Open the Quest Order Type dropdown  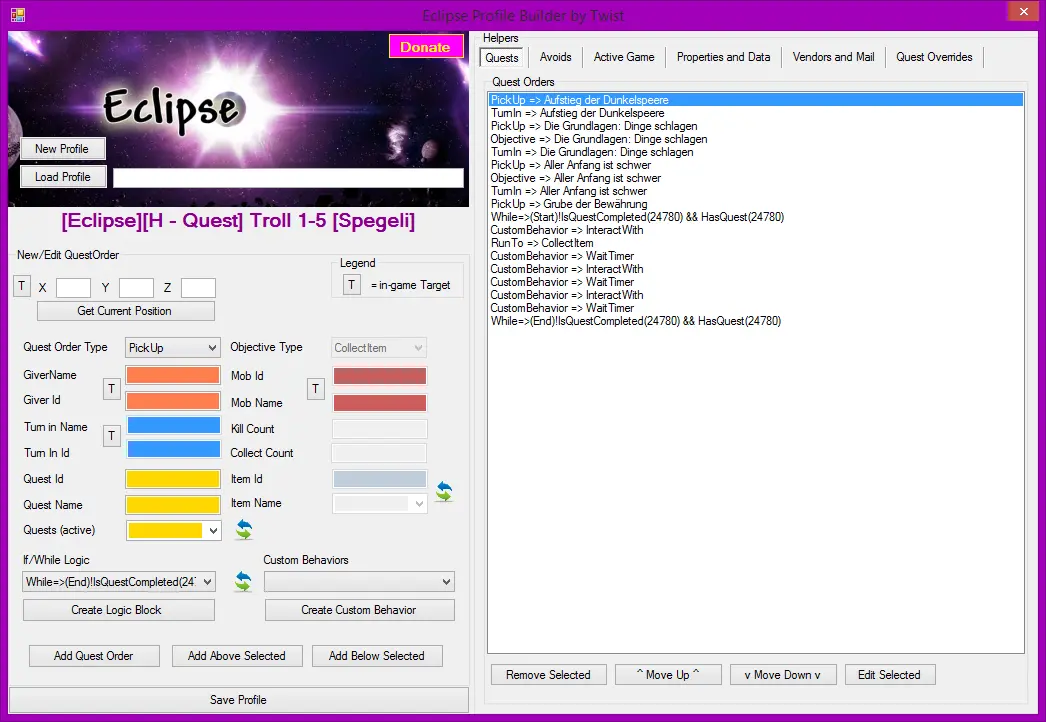173,348
